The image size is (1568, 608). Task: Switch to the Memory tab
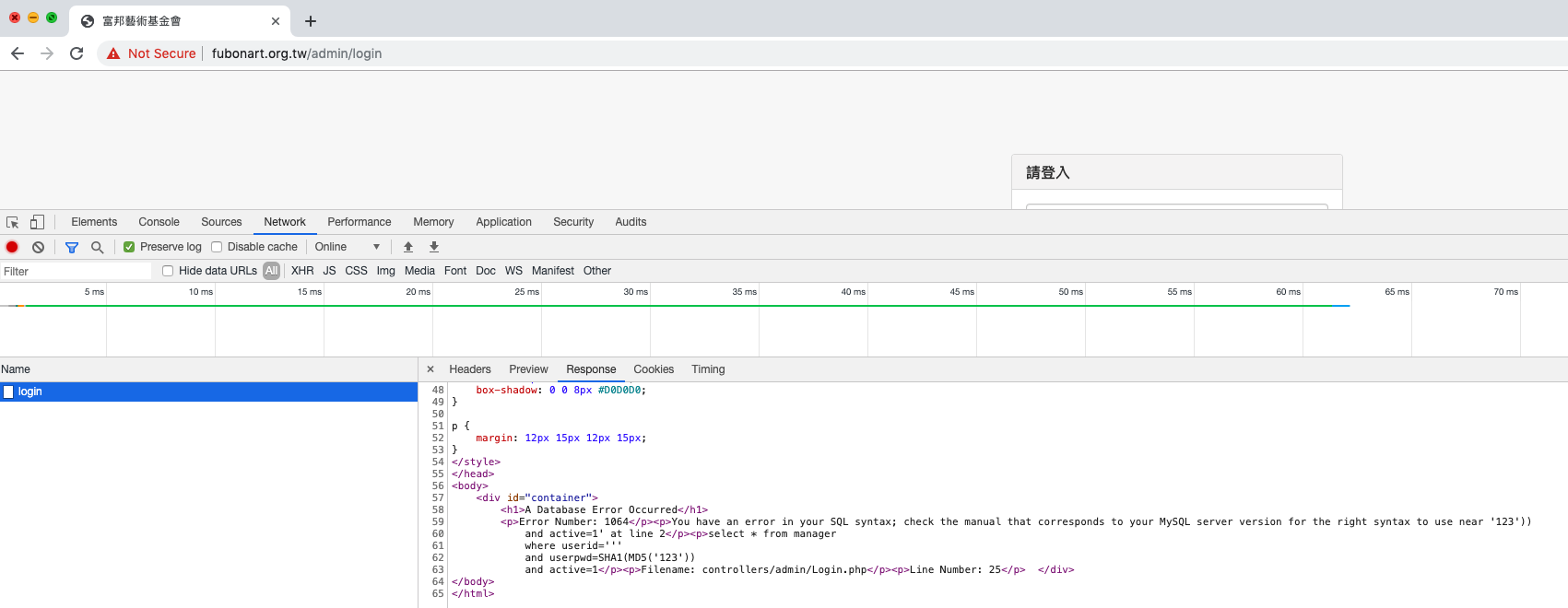[x=433, y=222]
